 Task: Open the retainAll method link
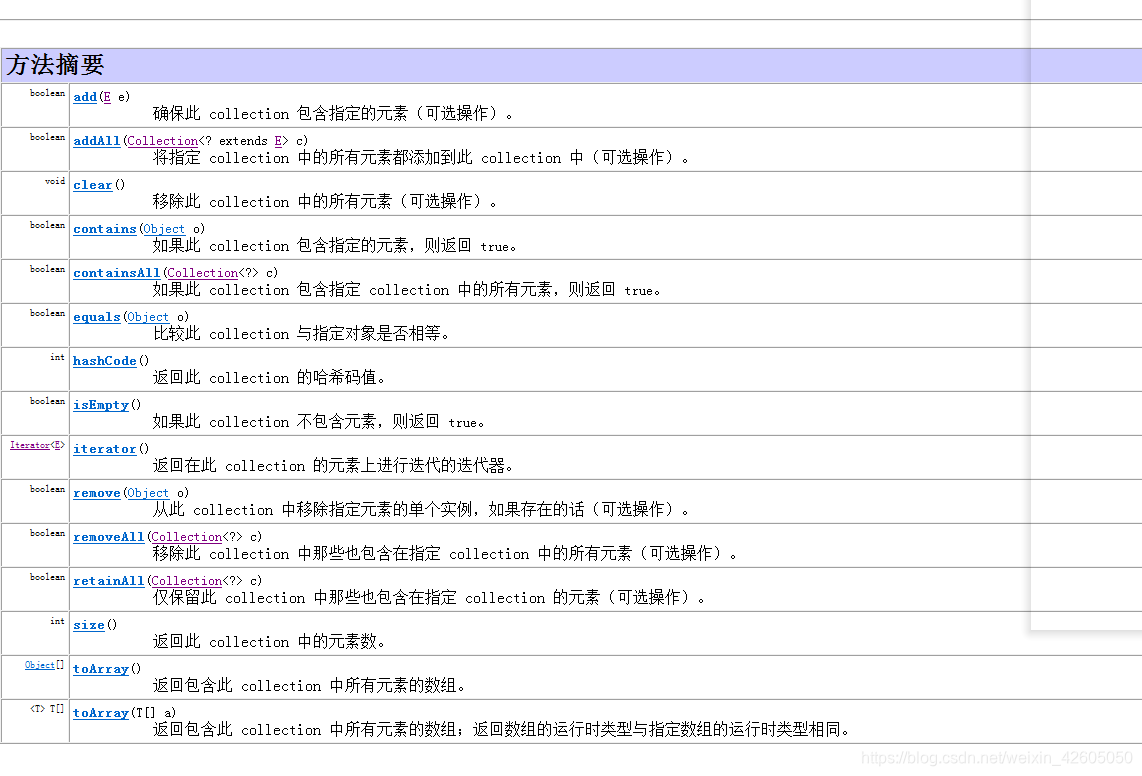109,581
